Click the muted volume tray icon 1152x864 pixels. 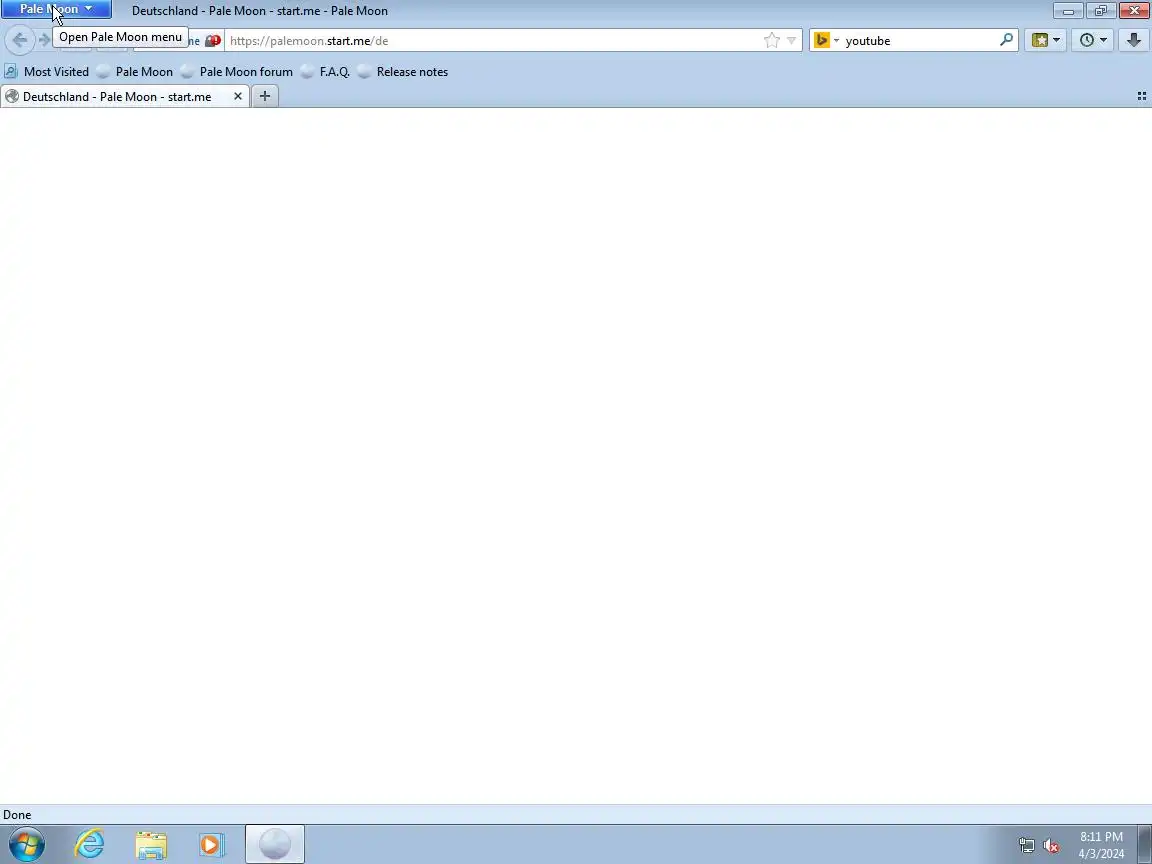point(1051,846)
